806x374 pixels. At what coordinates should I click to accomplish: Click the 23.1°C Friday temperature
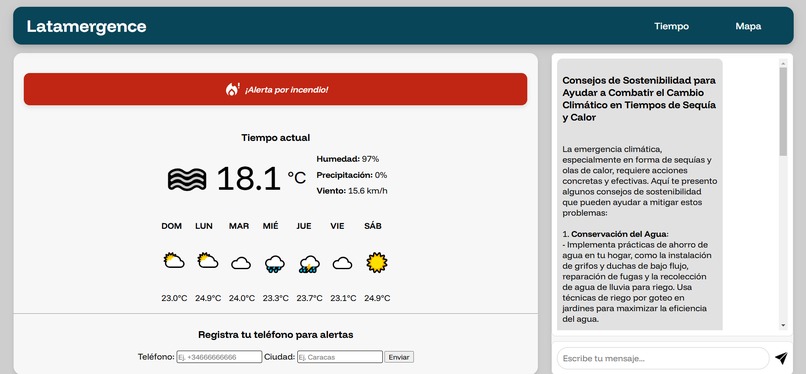[343, 298]
